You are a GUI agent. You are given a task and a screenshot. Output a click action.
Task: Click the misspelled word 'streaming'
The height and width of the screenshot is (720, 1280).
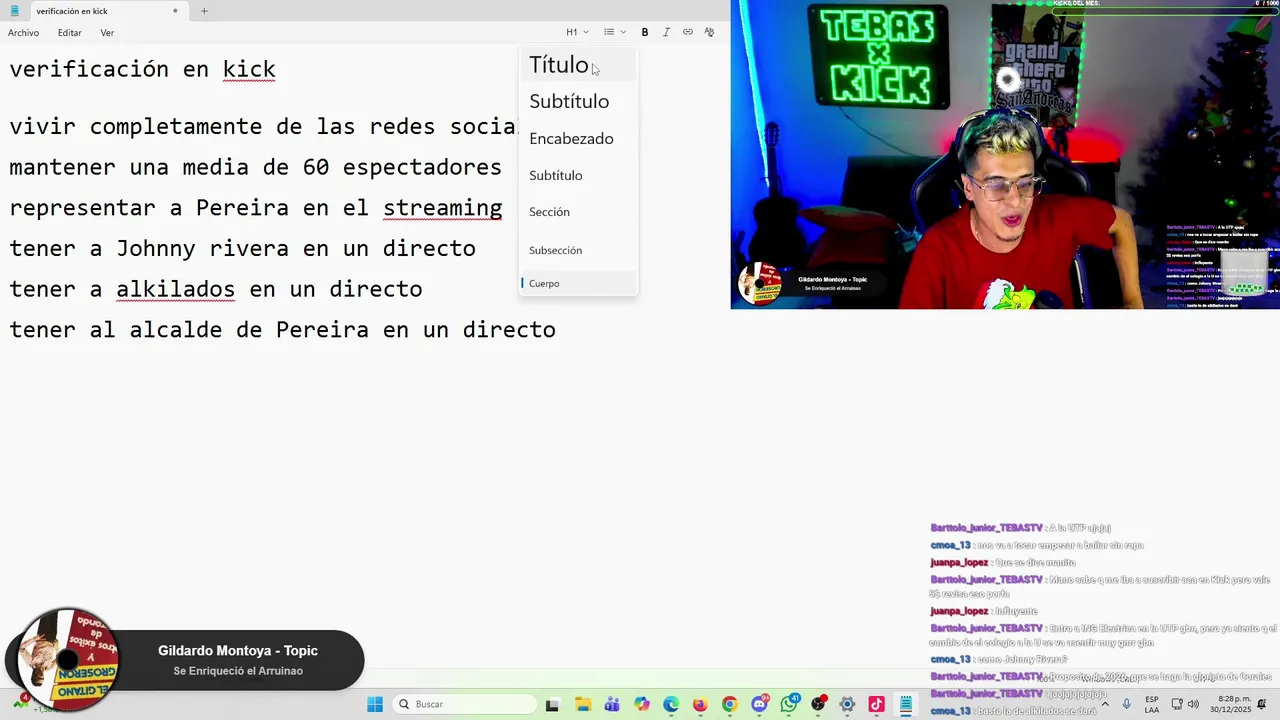[x=442, y=208]
